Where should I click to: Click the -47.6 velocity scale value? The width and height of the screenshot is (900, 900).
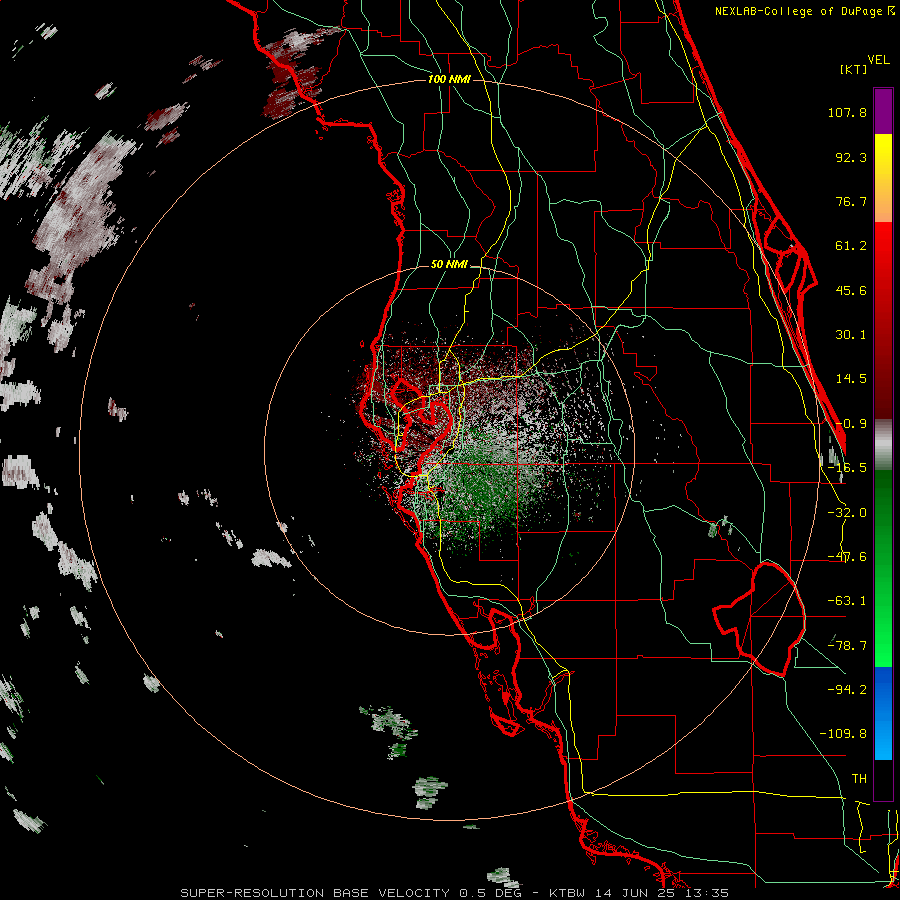pos(847,557)
